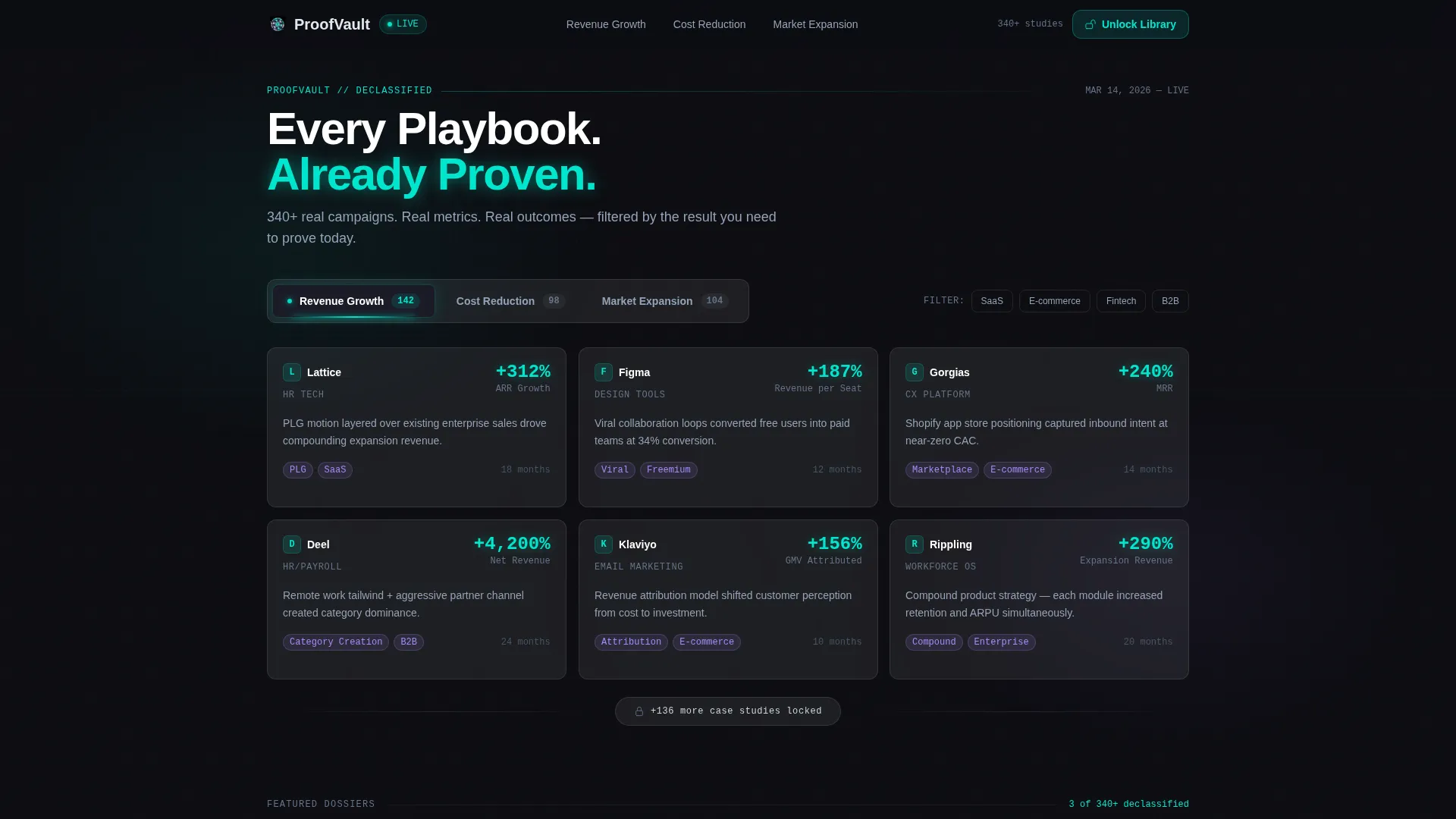Image resolution: width=1456 pixels, height=819 pixels.
Task: Open the Deel case study card
Action: [x=416, y=600]
